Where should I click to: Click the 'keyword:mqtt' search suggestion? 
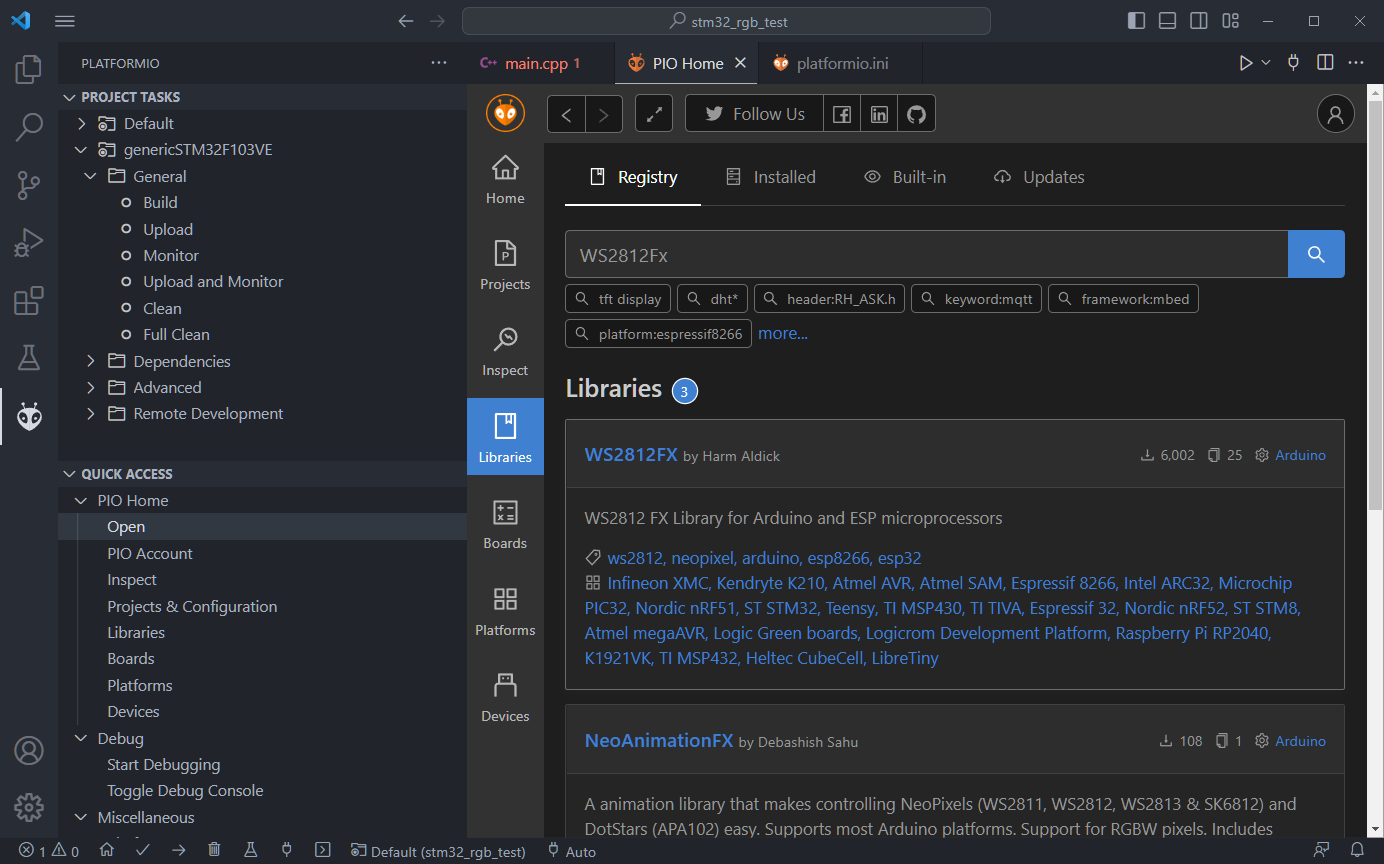(x=977, y=299)
